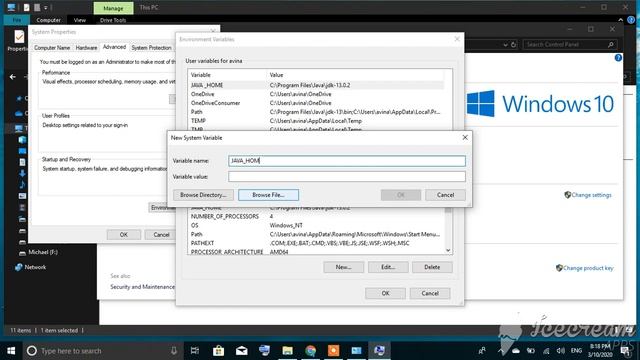Open System Protection tab in System Properties
The width and height of the screenshot is (640, 360).
pos(151,48)
